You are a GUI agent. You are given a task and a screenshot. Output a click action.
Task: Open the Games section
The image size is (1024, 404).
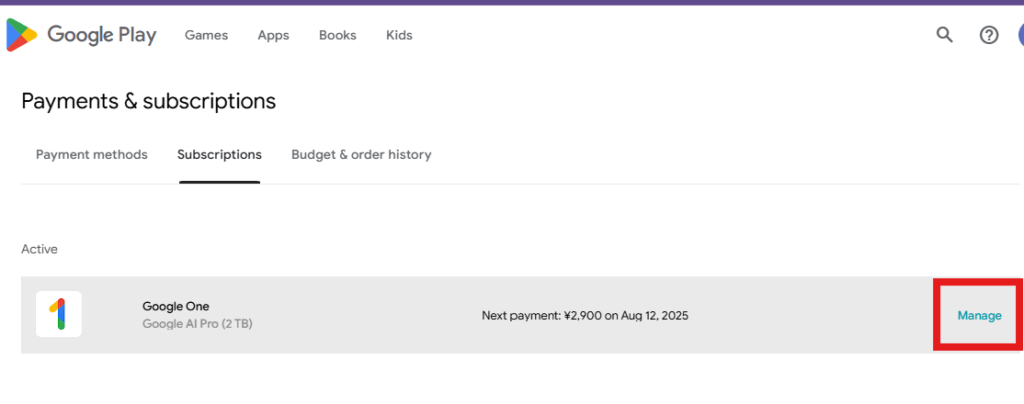(x=206, y=35)
